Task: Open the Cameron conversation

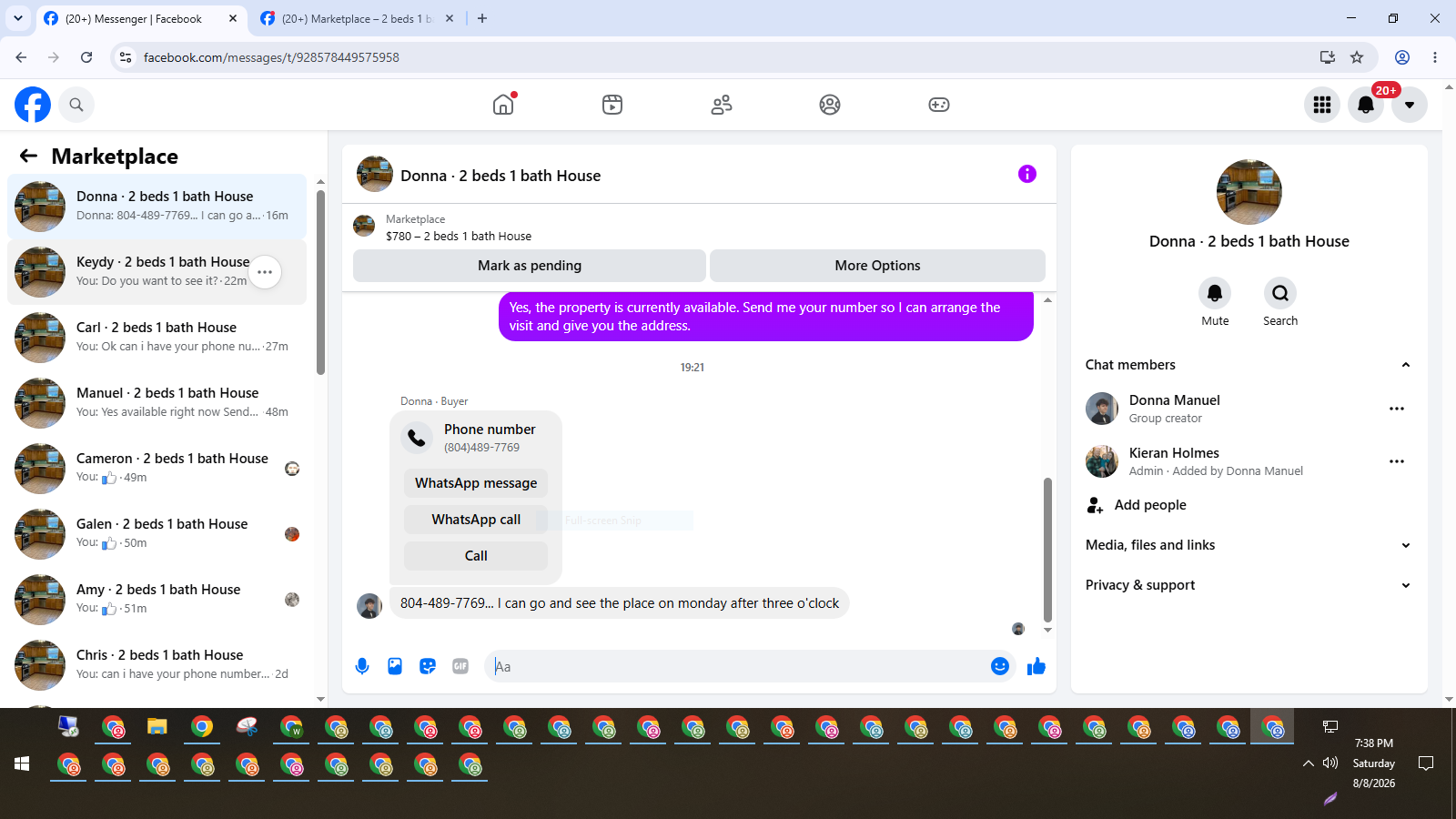Action: tap(157, 469)
